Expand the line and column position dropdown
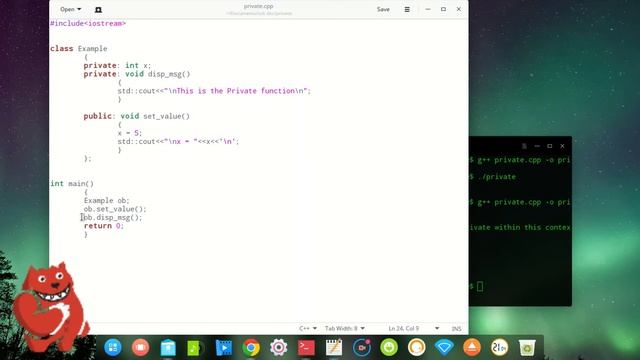The width and height of the screenshot is (640, 360). point(437,328)
